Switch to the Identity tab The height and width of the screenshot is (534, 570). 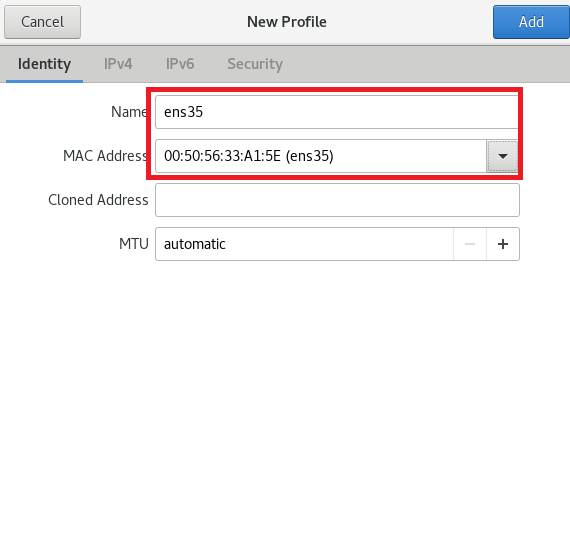[x=44, y=64]
